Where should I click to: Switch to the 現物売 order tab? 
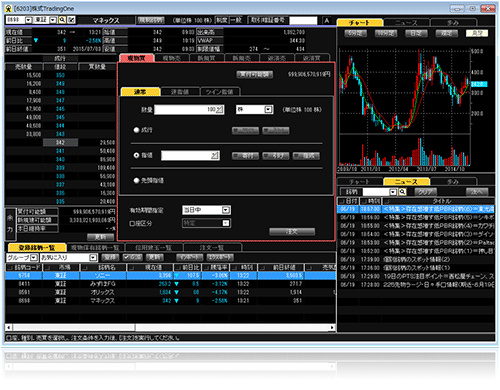coord(172,58)
